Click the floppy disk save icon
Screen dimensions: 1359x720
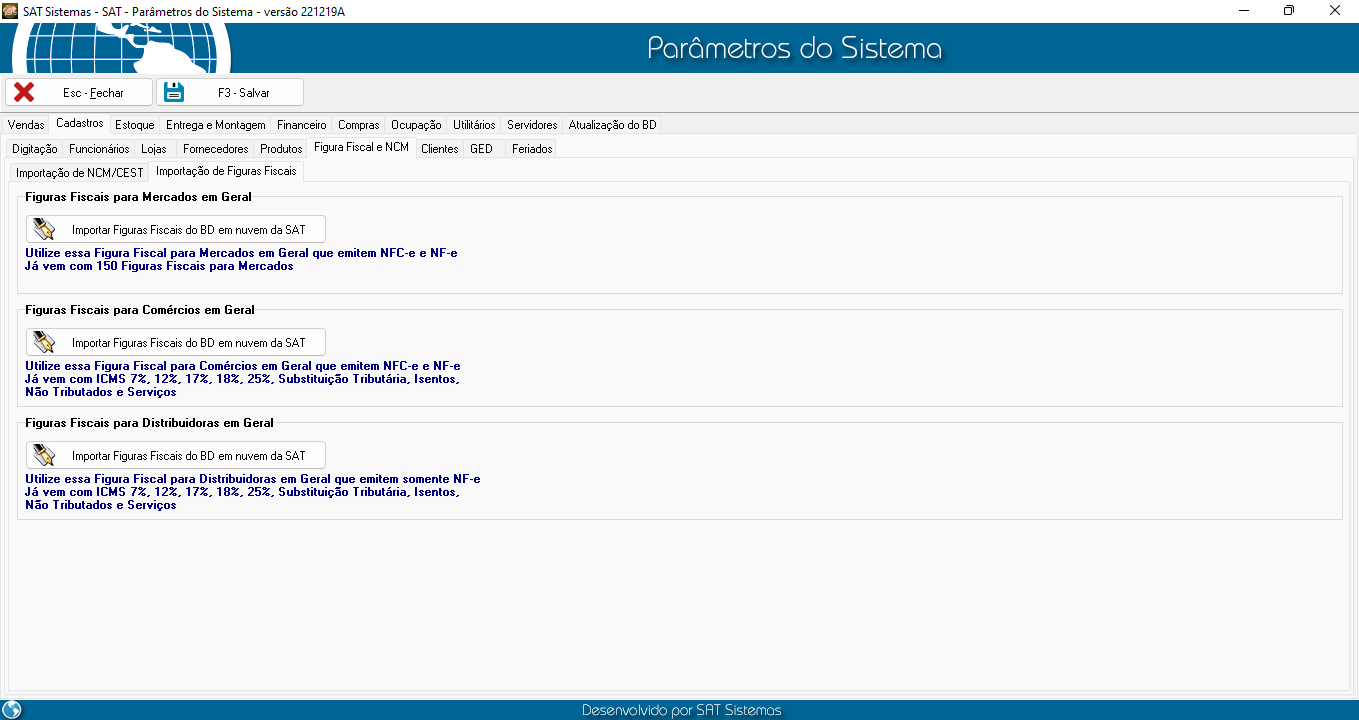click(x=175, y=92)
